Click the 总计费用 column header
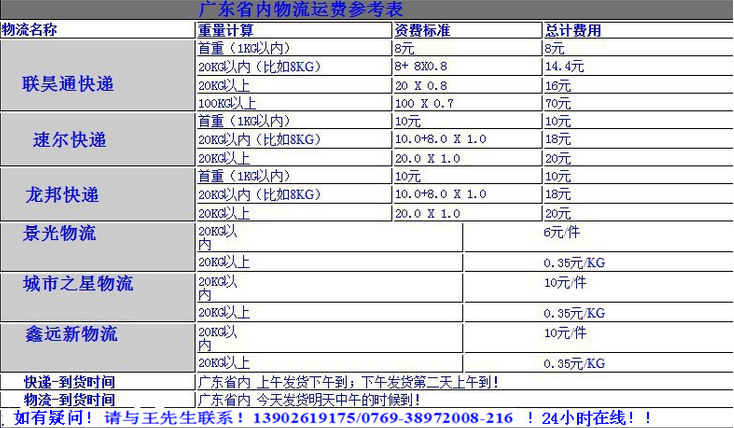The image size is (734, 428). pyautogui.click(x=574, y=30)
